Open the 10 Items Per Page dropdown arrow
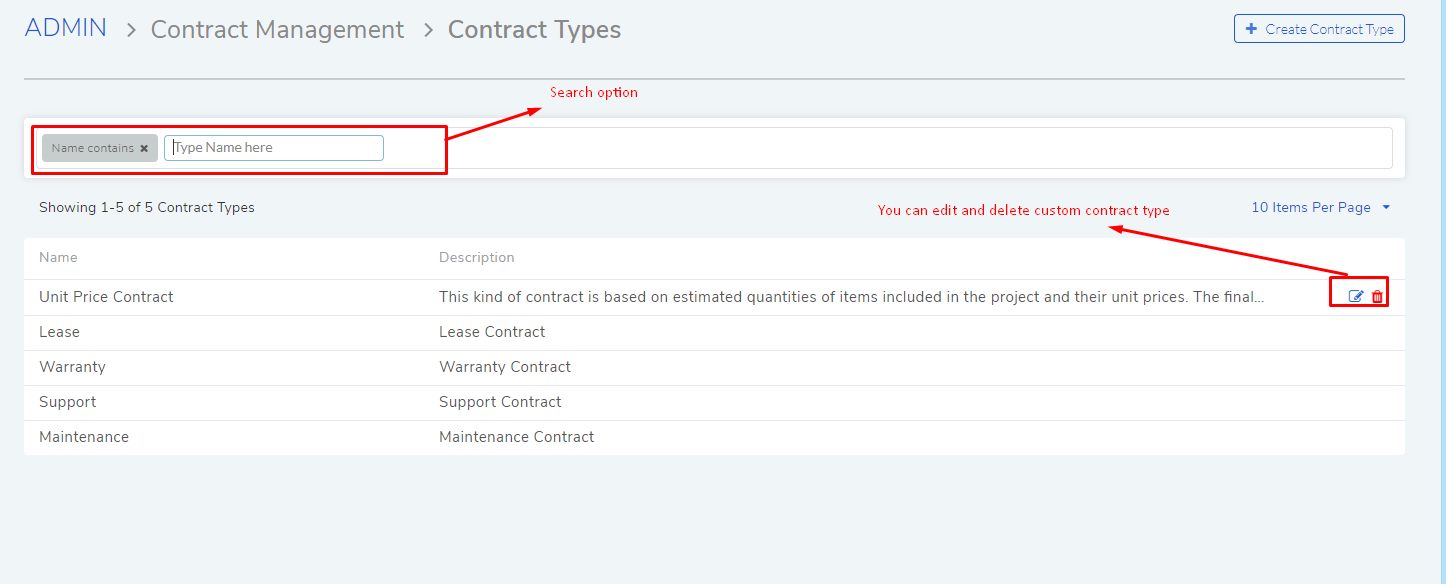1446x584 pixels. pos(1386,208)
